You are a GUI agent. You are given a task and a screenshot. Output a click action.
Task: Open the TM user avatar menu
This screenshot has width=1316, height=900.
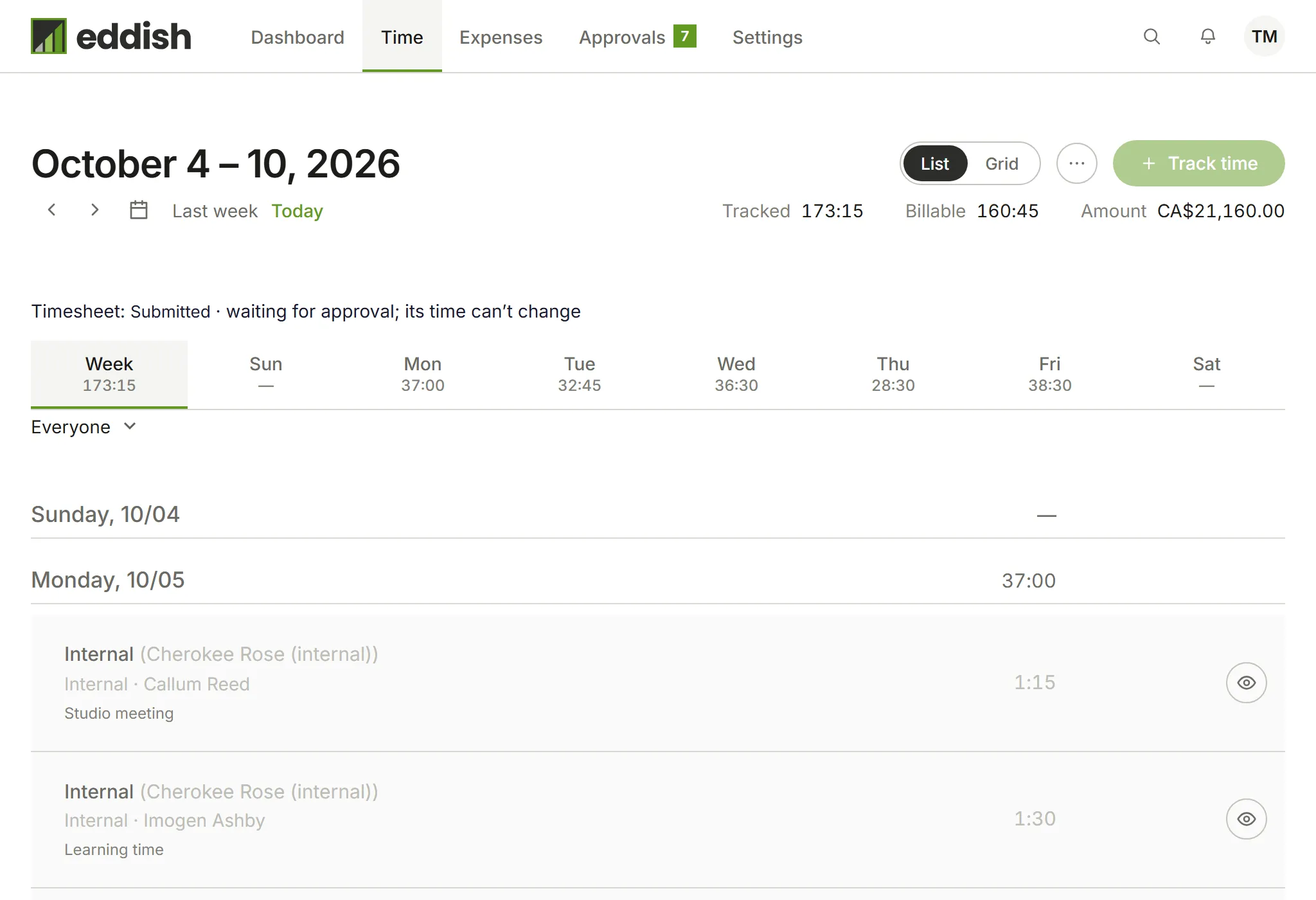pyautogui.click(x=1264, y=37)
